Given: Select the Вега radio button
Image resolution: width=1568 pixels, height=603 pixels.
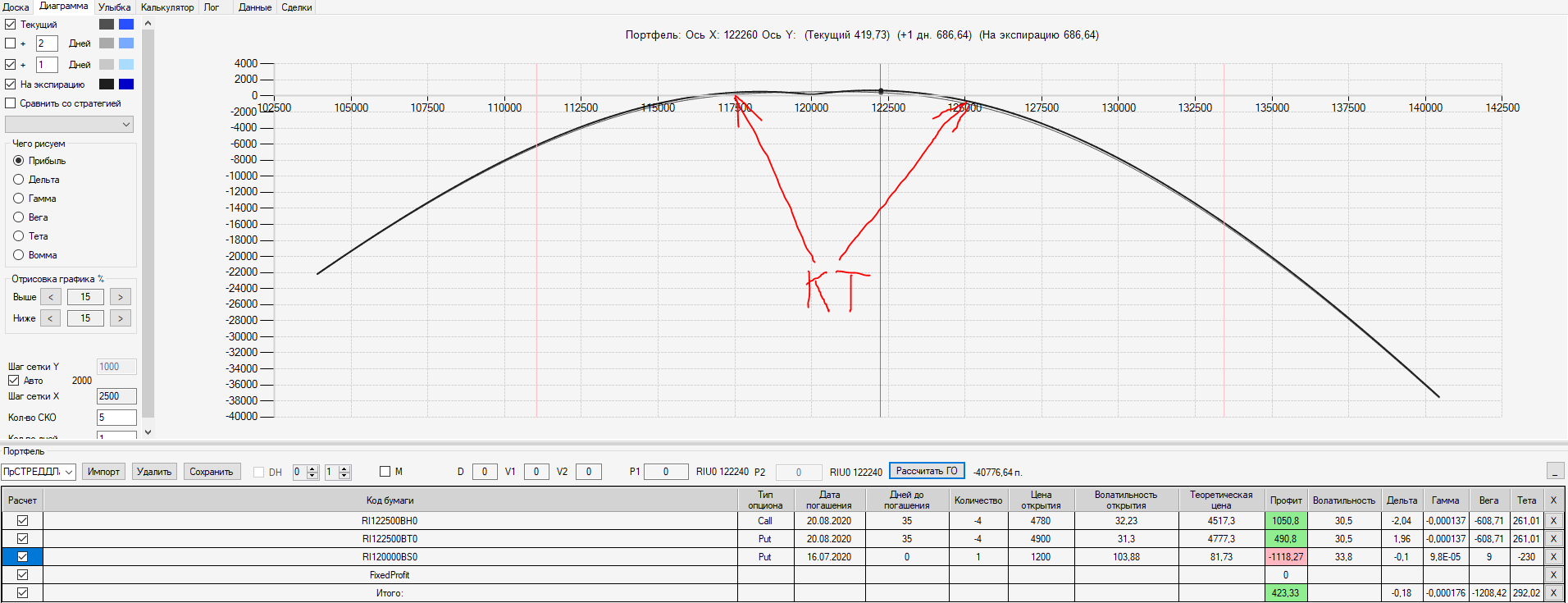Looking at the screenshot, I should tap(18, 217).
